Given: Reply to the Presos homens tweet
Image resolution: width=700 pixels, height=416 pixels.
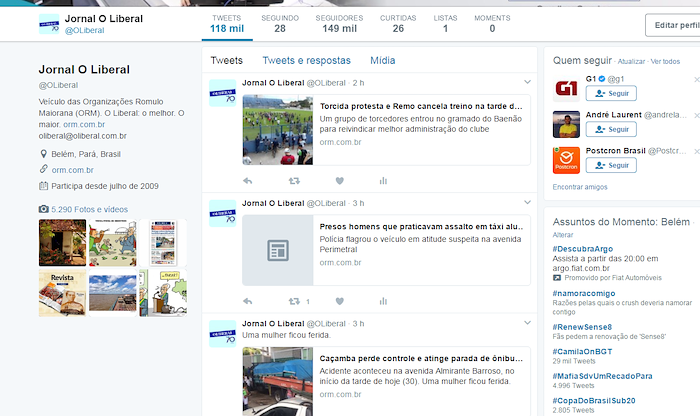Looking at the screenshot, I should [x=248, y=301].
